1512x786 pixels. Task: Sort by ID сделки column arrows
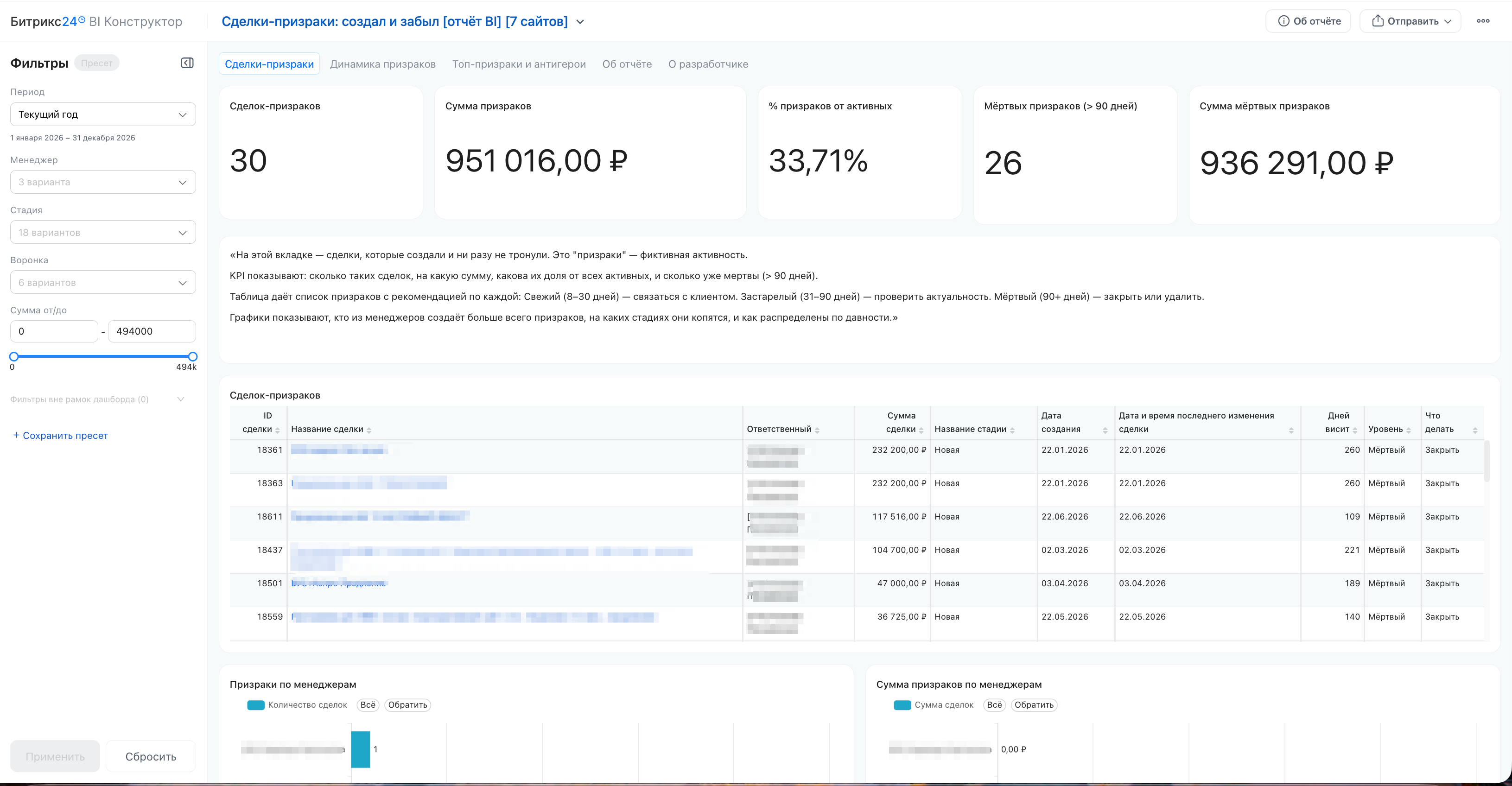click(278, 430)
